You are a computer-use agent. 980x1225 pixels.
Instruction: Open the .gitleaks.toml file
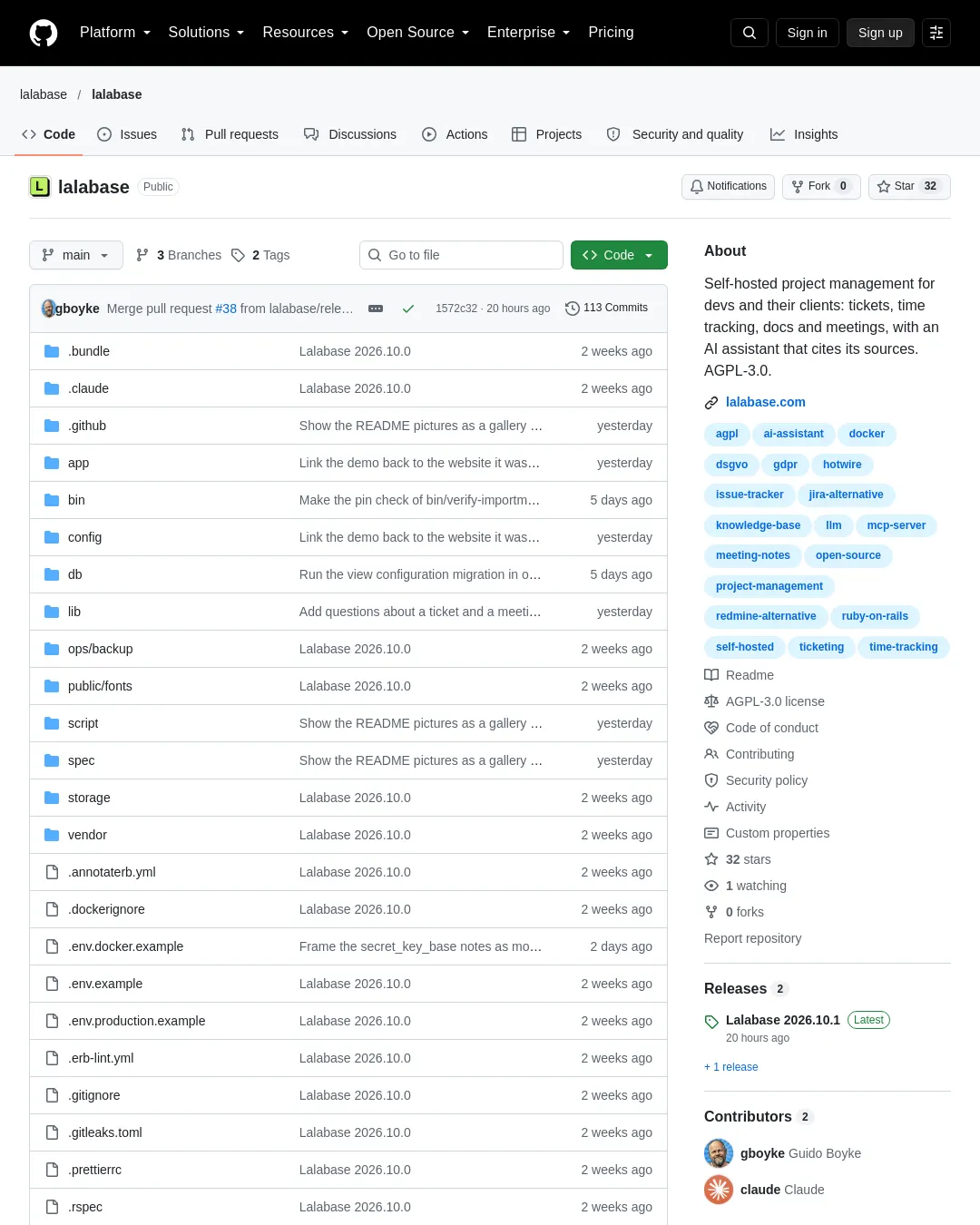105,1132
